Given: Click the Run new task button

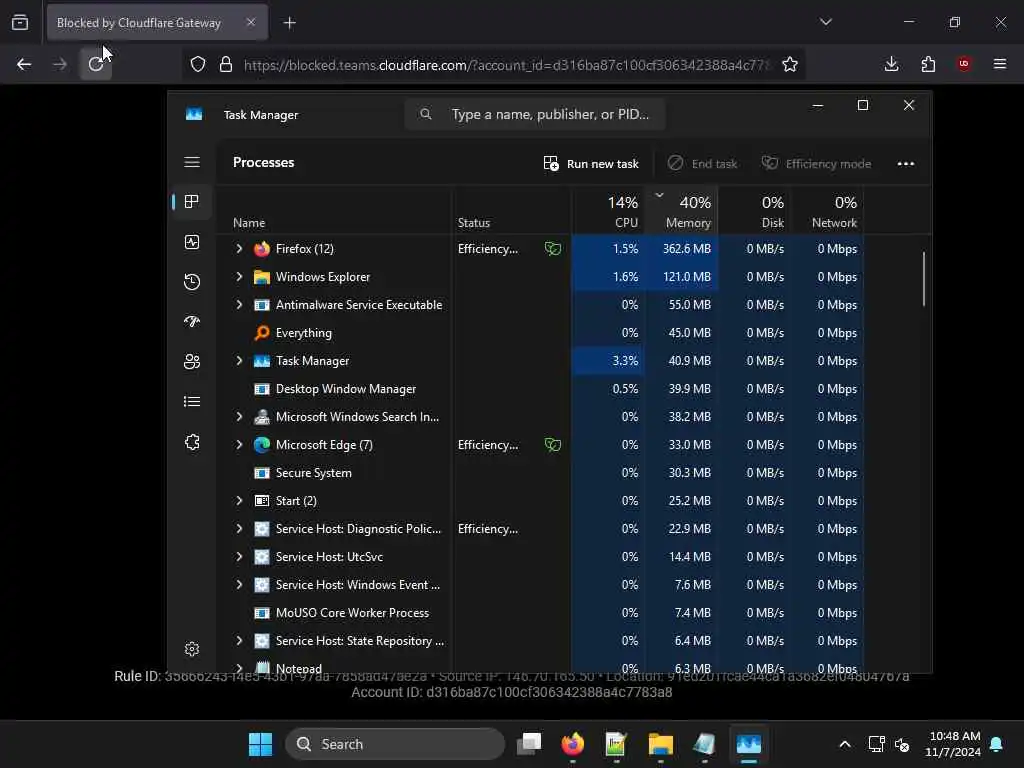Looking at the screenshot, I should 591,163.
